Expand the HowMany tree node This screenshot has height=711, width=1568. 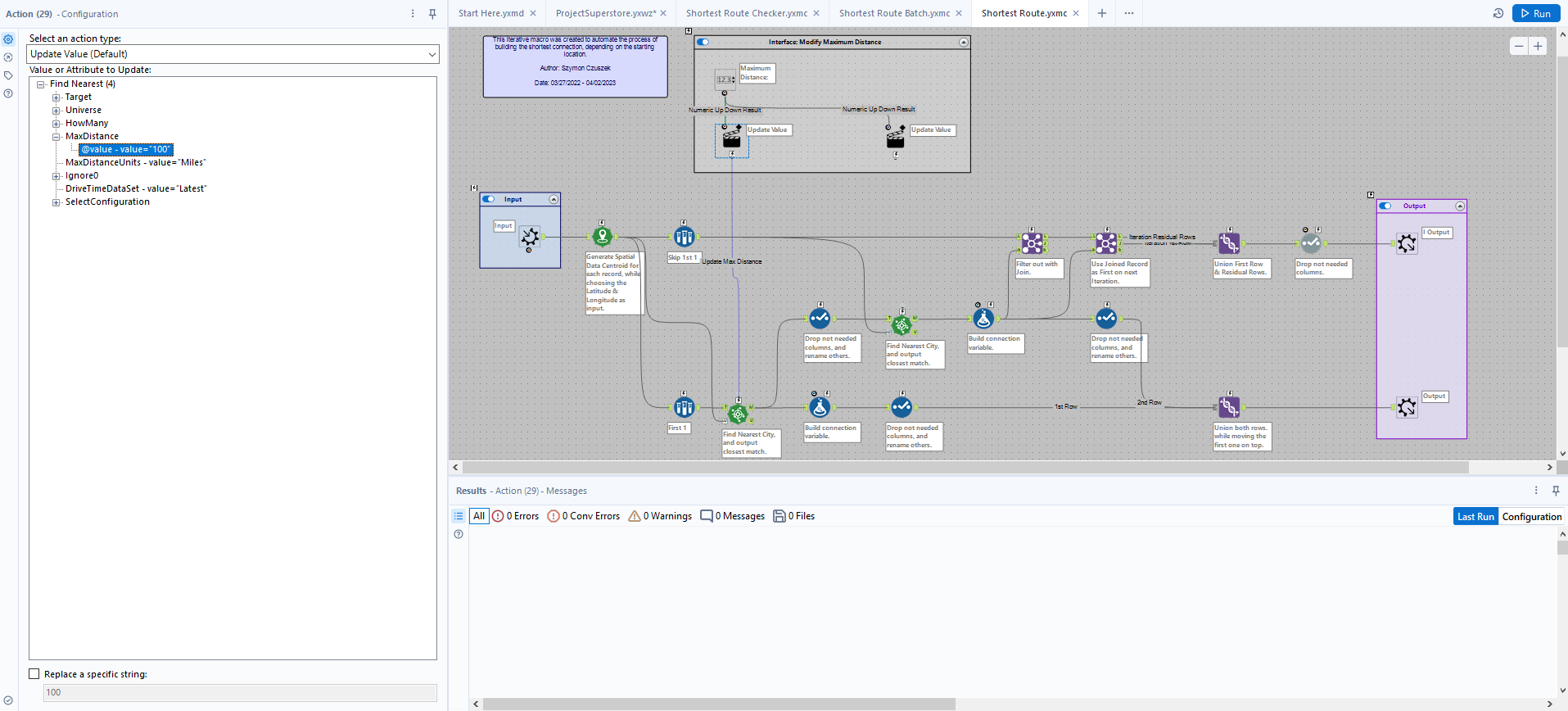[56, 123]
